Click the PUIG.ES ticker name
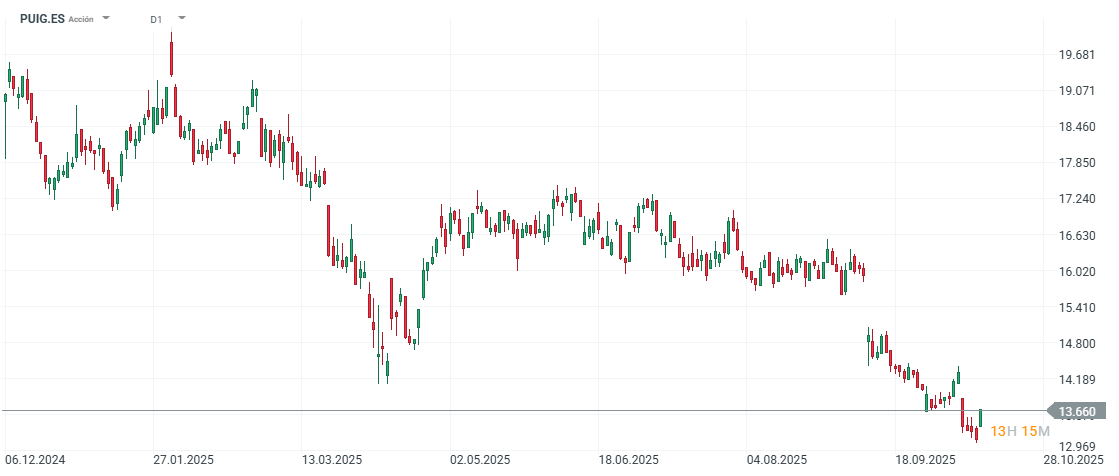Image resolution: width=1119 pixels, height=476 pixels. (42, 19)
